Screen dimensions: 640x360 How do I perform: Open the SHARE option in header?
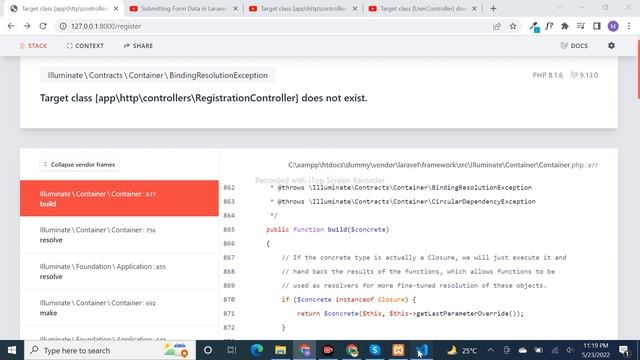click(x=138, y=46)
